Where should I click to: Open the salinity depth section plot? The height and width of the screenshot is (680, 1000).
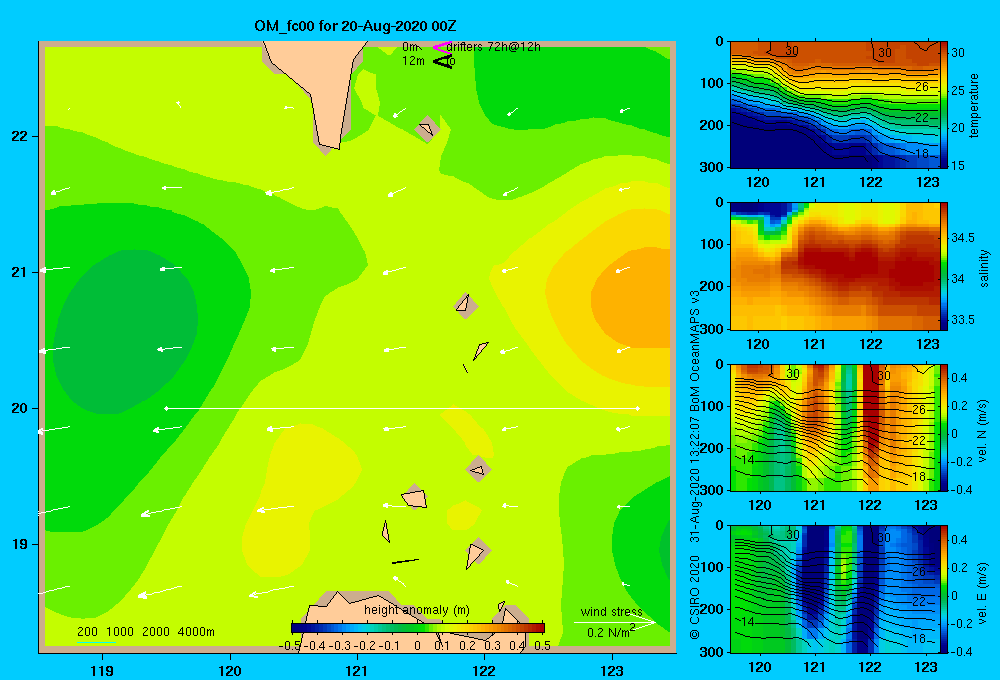834,266
